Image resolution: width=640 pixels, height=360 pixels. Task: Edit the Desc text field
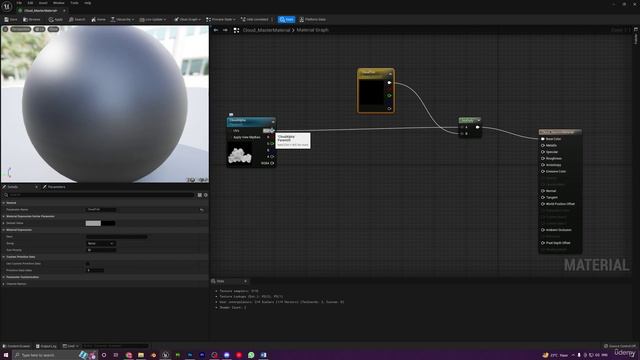click(x=117, y=236)
